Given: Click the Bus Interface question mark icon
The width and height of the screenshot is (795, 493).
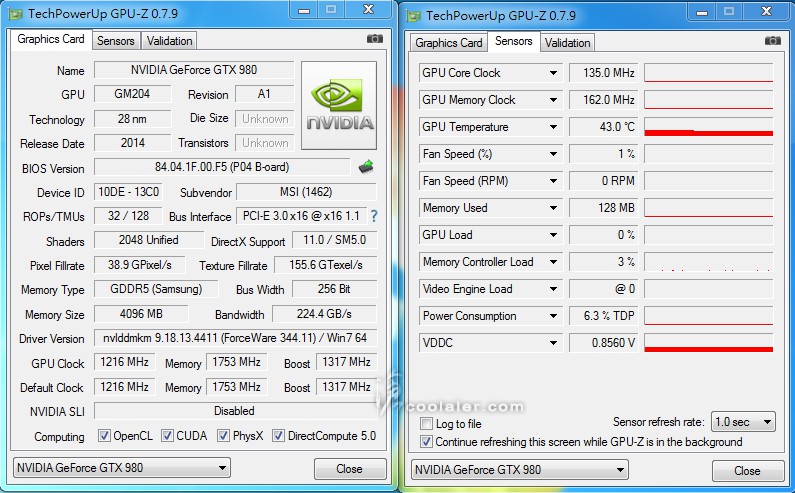Looking at the screenshot, I should pyautogui.click(x=374, y=216).
